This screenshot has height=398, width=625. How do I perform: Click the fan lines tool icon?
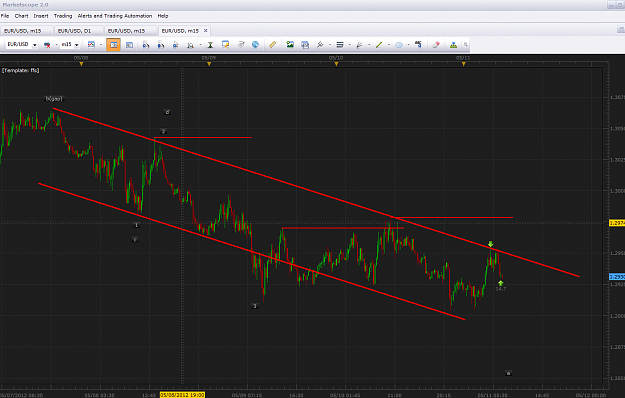coord(359,45)
